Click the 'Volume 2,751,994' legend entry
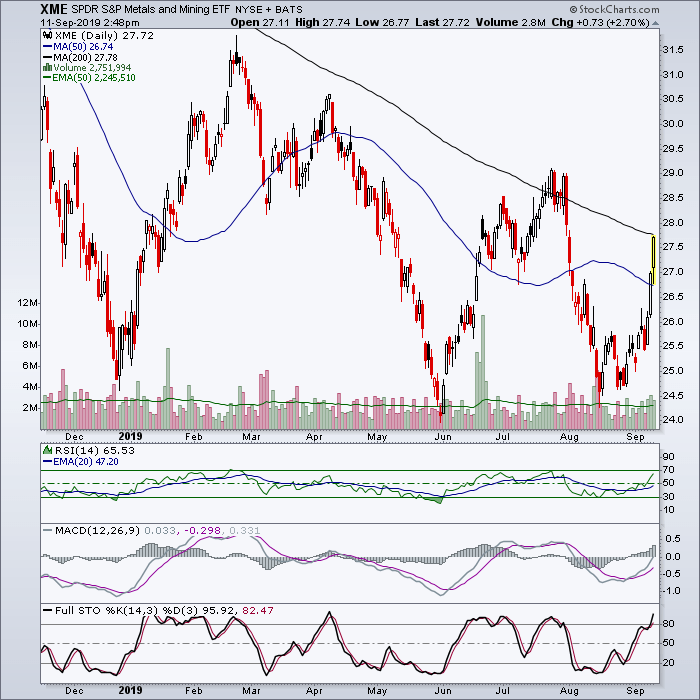The image size is (700, 700). [x=92, y=67]
